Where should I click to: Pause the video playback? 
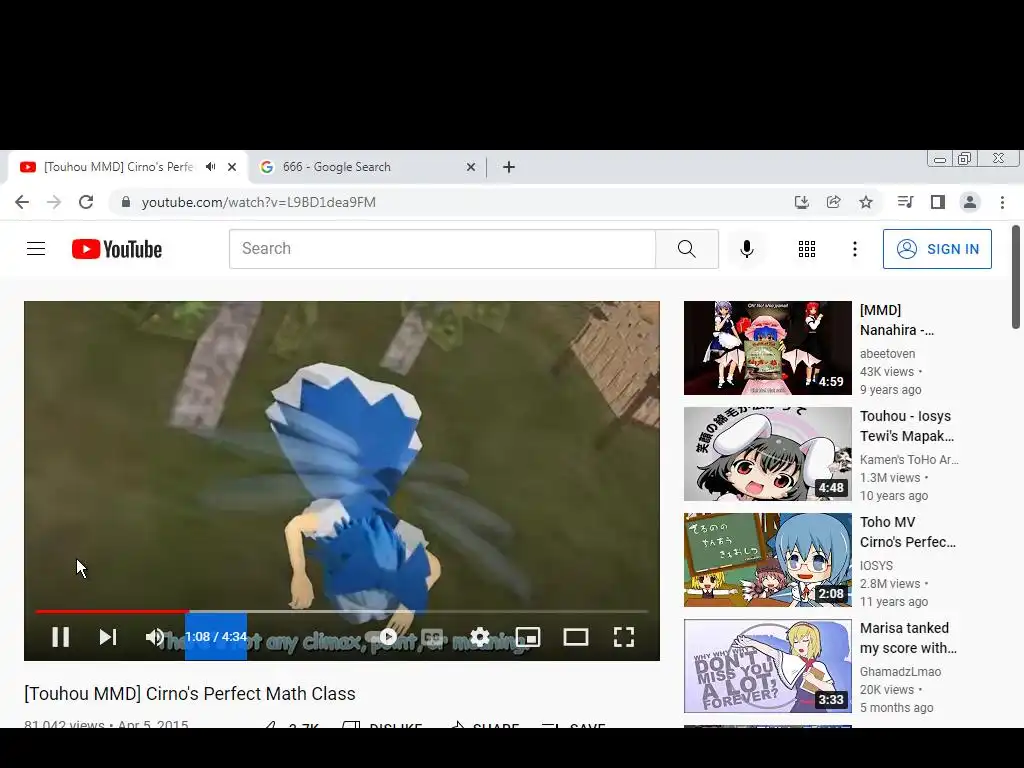pyautogui.click(x=60, y=637)
